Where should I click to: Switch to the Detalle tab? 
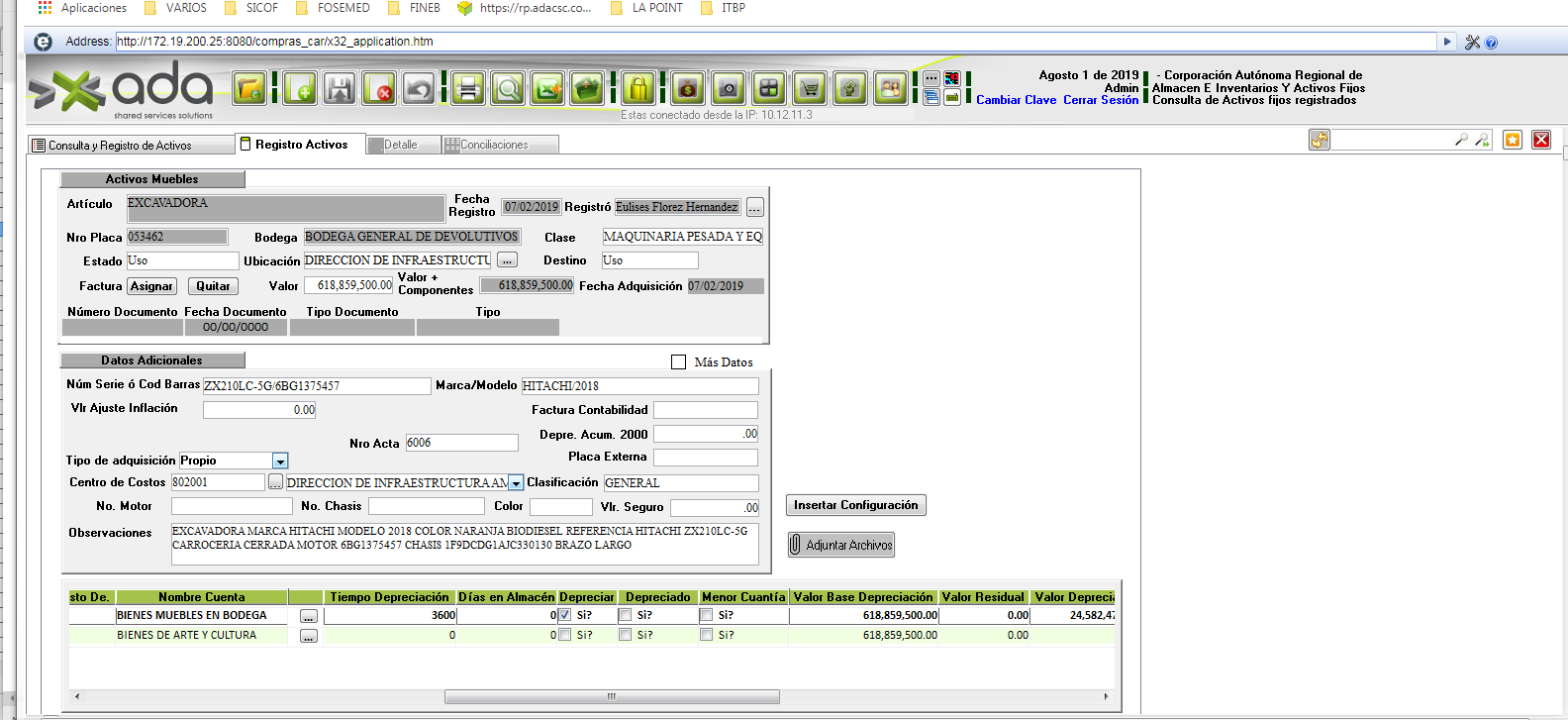400,145
